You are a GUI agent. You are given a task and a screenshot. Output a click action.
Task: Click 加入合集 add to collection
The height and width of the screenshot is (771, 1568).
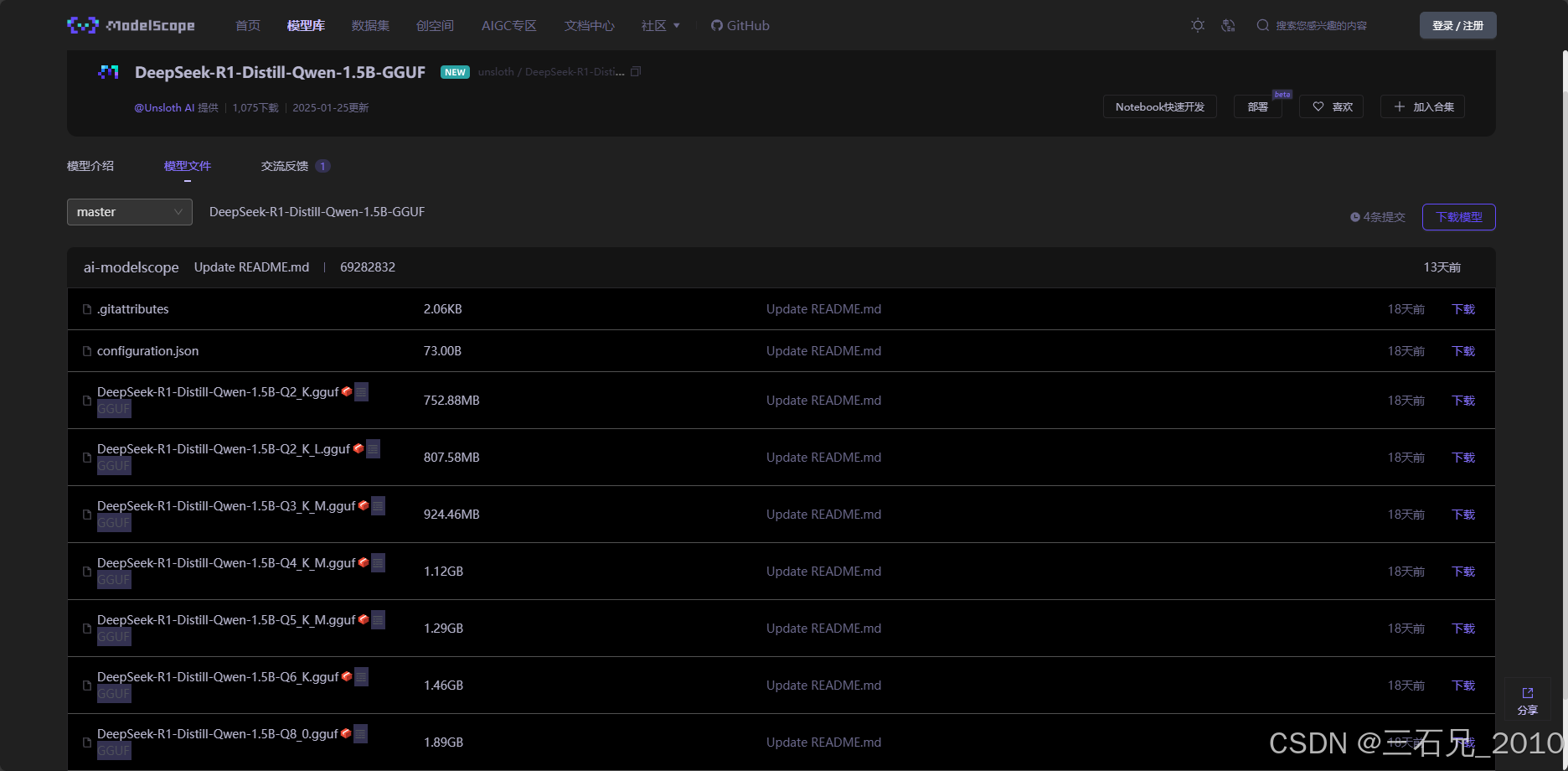coord(1422,106)
